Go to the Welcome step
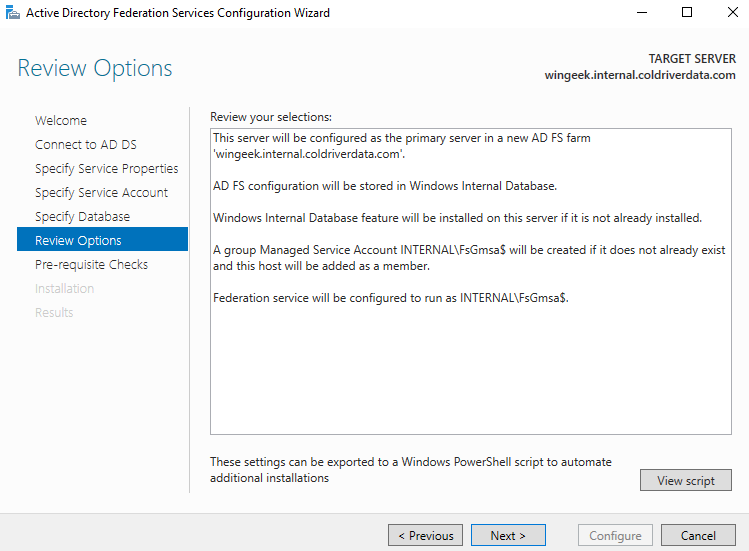The width and height of the screenshot is (749, 551). click(61, 120)
